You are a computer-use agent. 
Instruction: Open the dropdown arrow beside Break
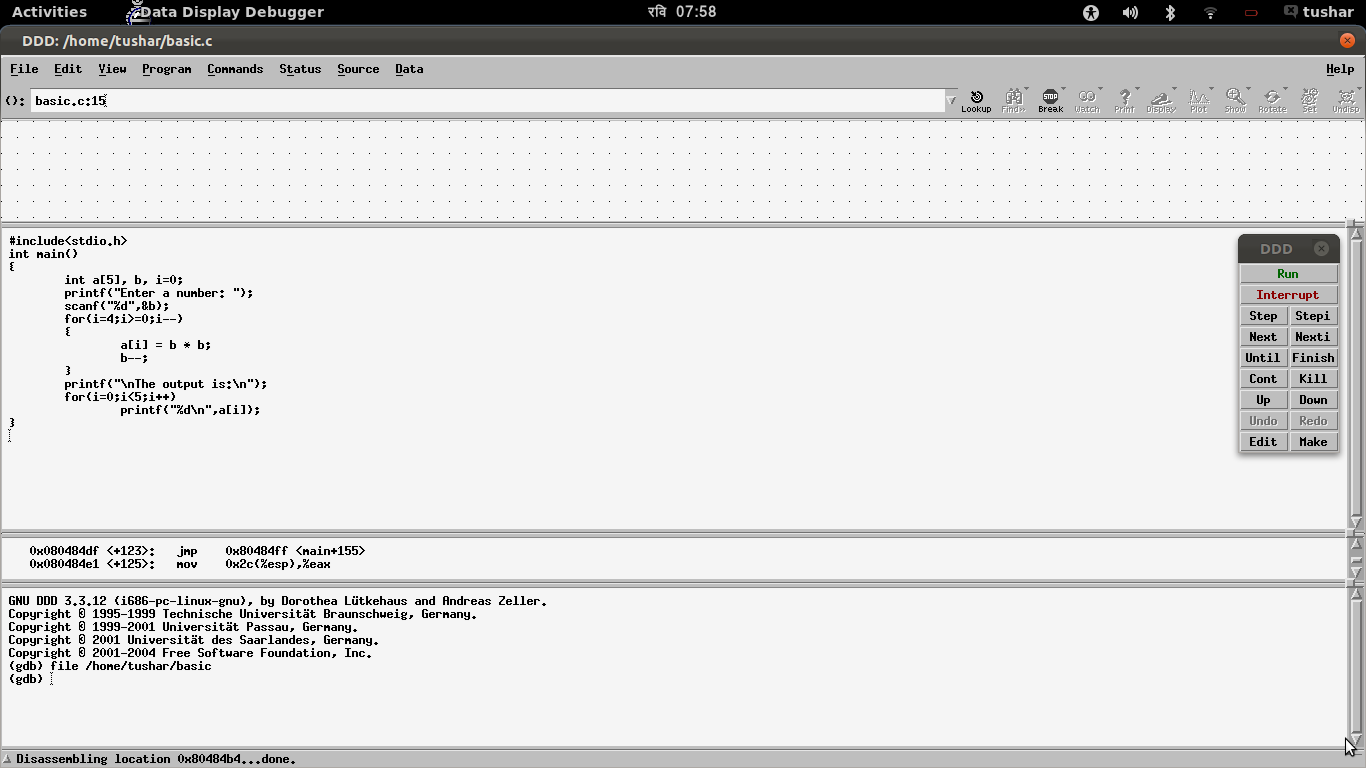coord(1062,89)
